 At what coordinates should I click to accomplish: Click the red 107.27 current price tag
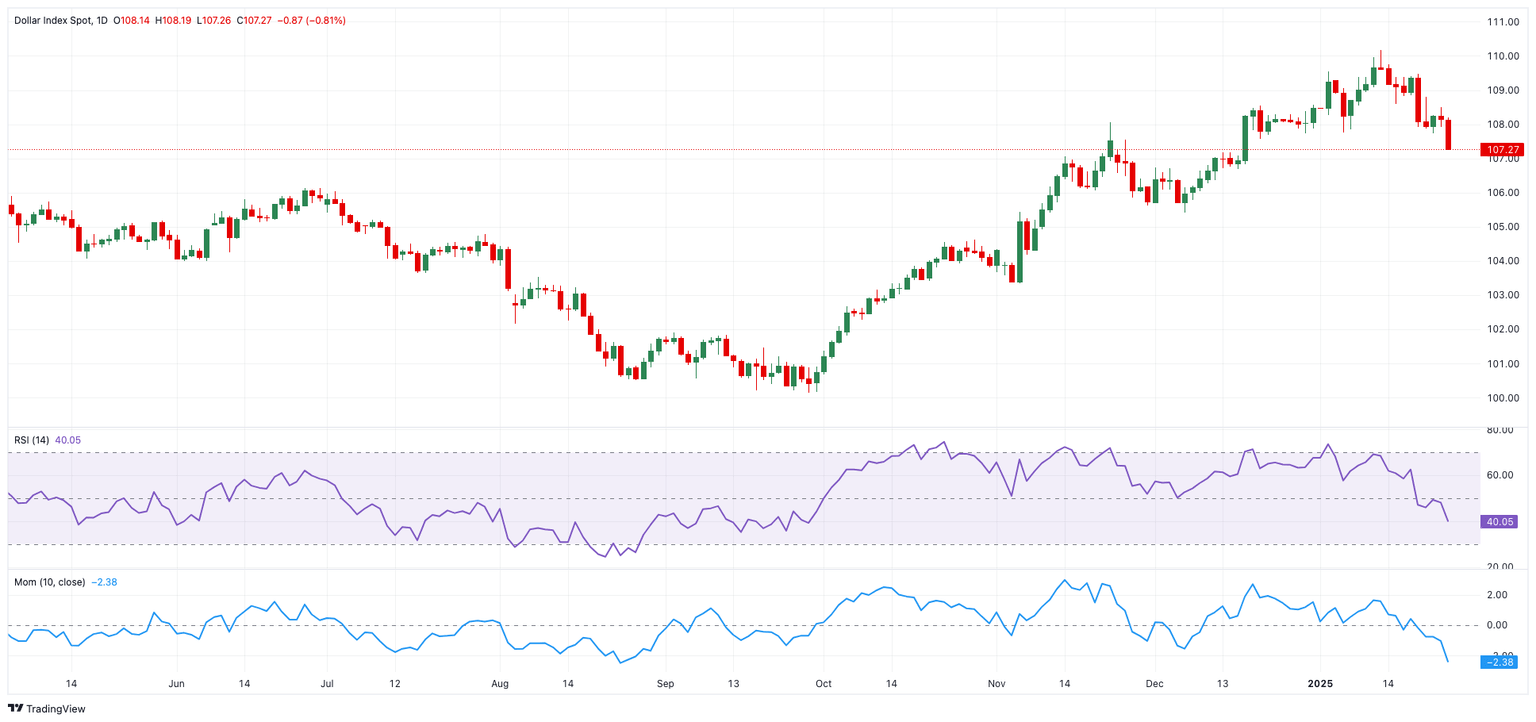(x=1503, y=150)
